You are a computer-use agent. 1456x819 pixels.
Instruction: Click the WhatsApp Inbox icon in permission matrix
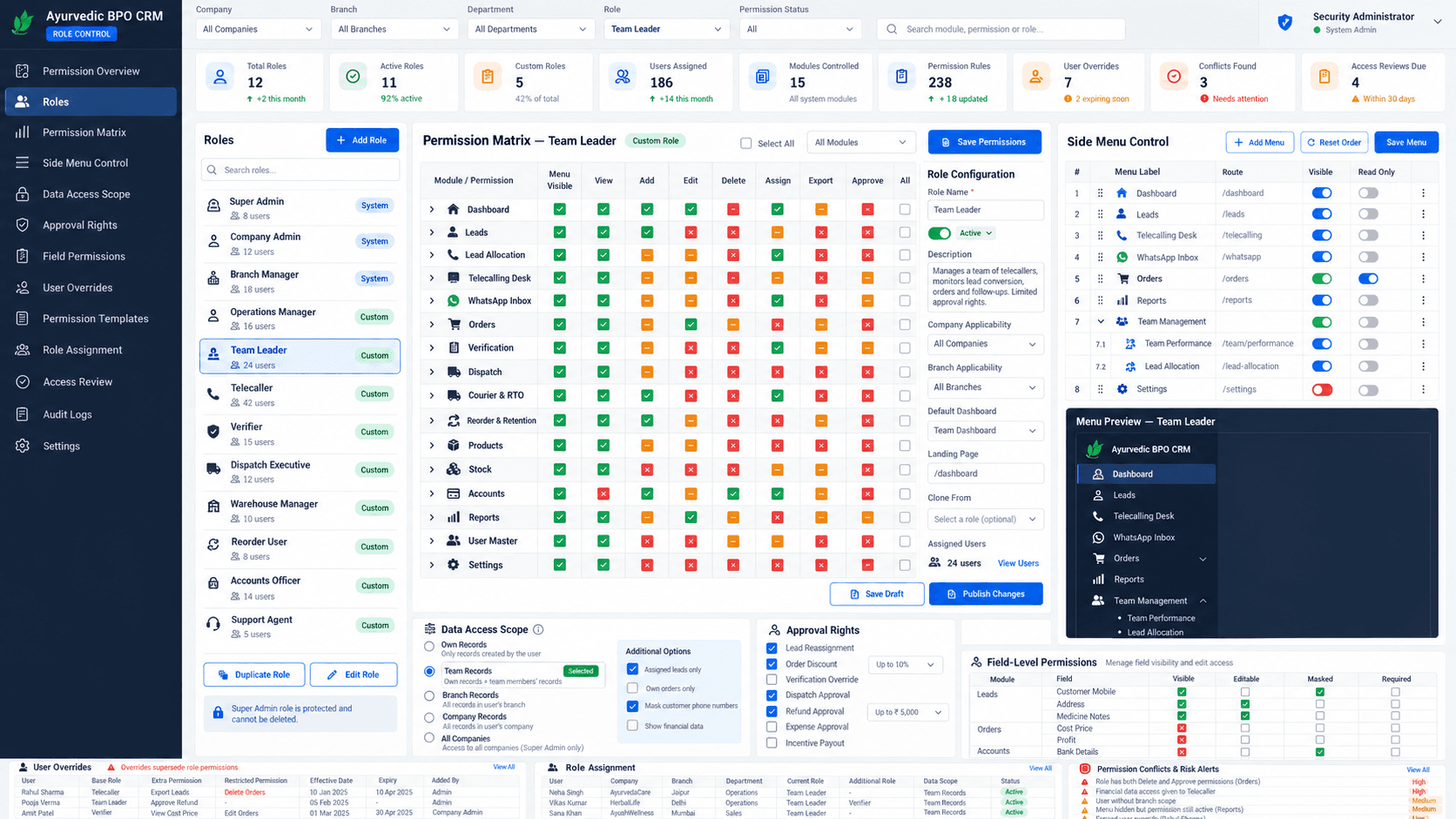(453, 300)
